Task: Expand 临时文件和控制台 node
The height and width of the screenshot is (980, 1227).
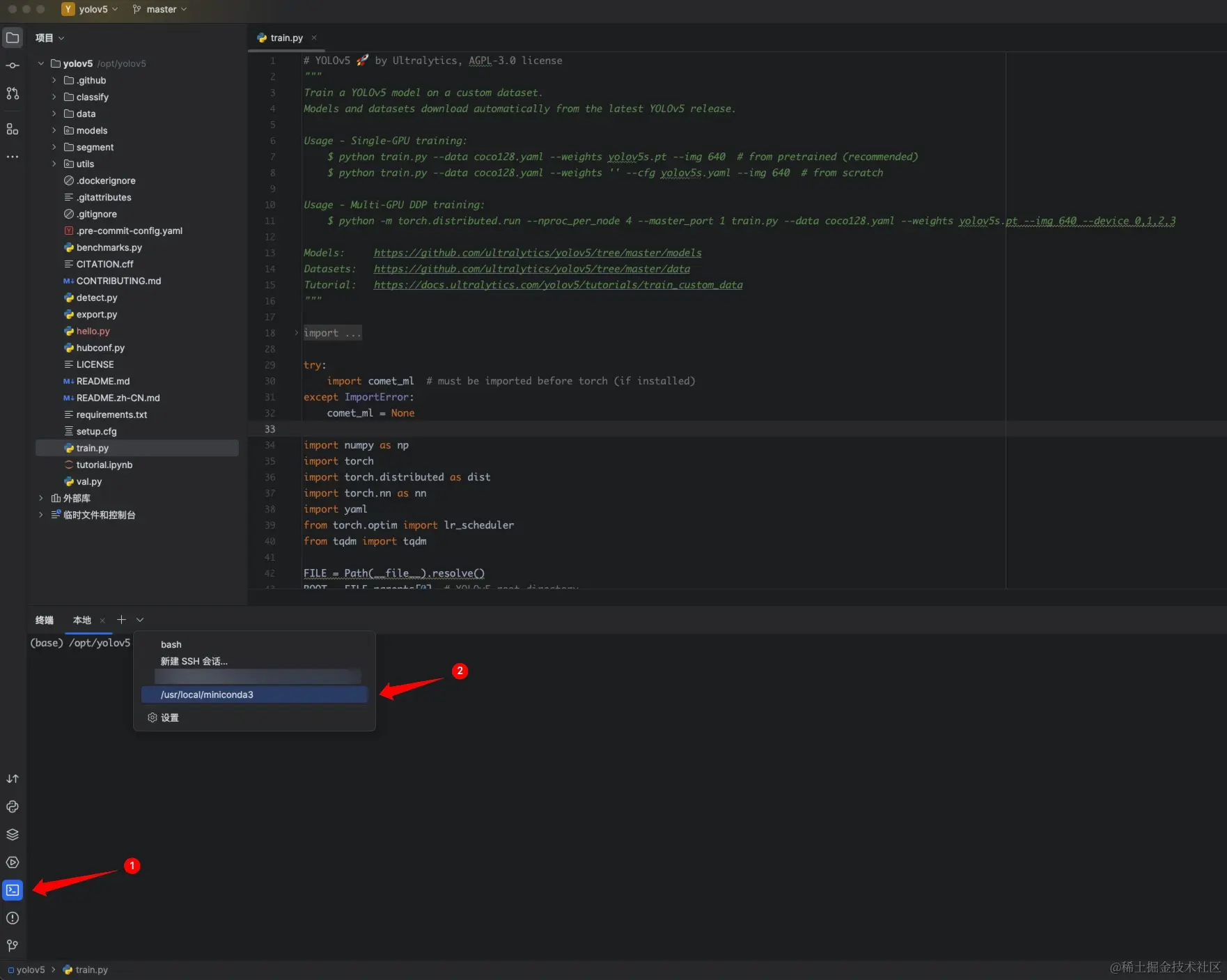Action: tap(41, 515)
